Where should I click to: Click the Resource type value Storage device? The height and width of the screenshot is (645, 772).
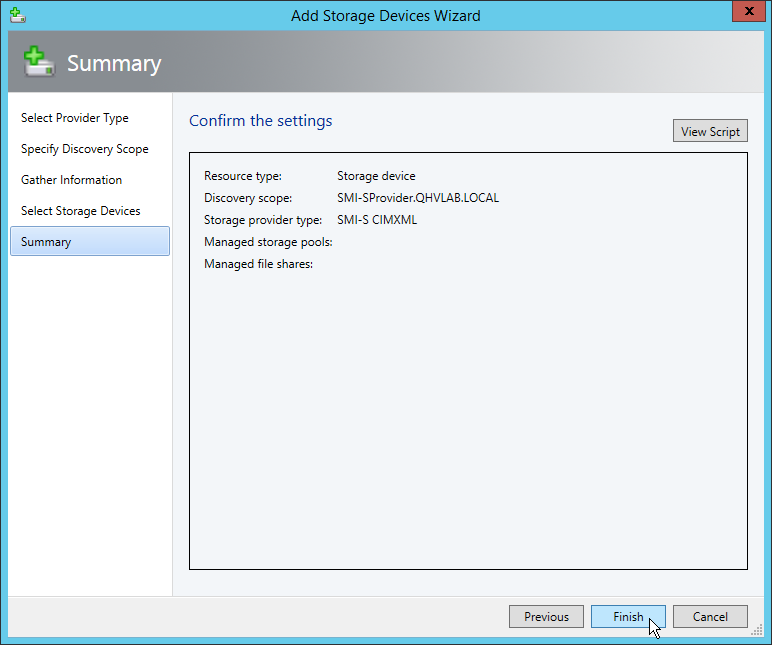coord(375,176)
